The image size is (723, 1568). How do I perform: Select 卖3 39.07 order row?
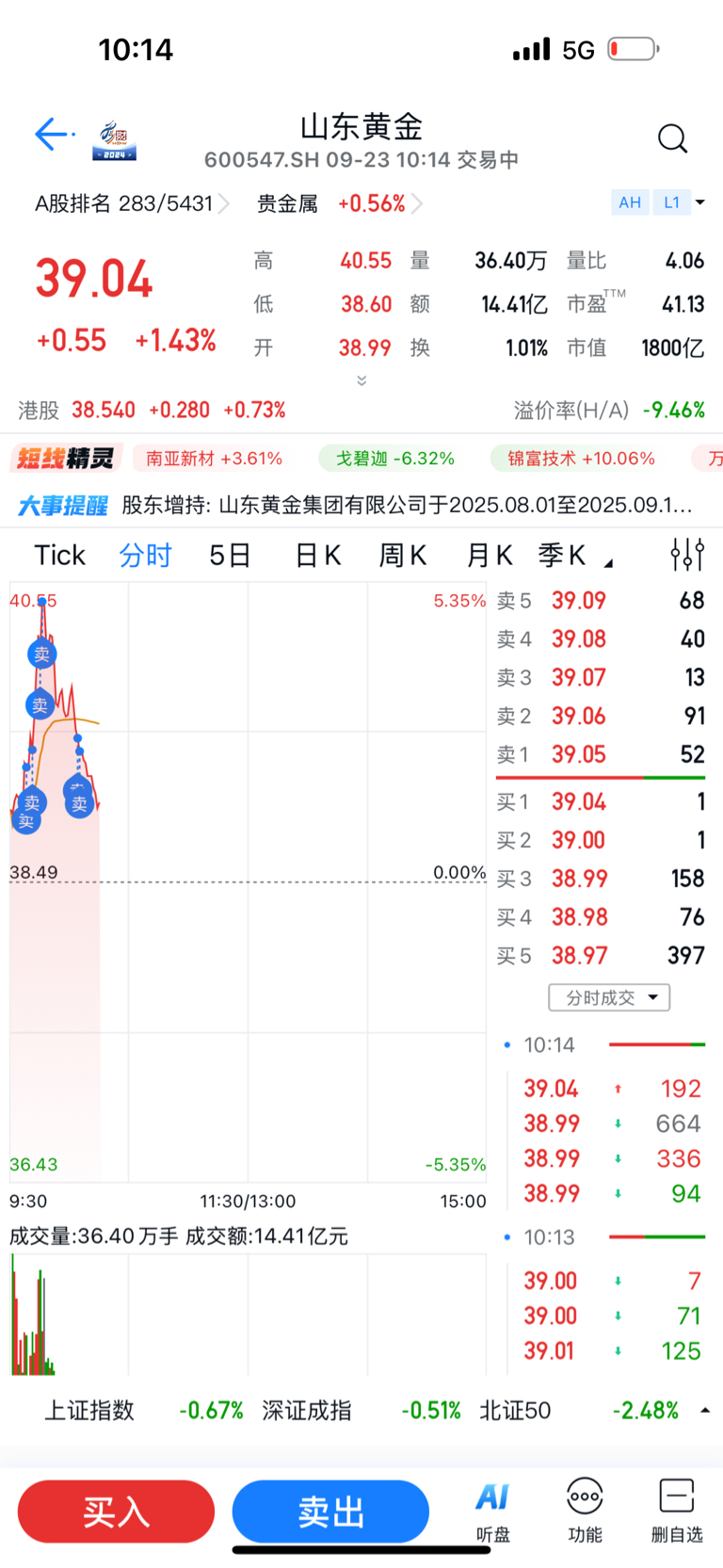pos(601,678)
